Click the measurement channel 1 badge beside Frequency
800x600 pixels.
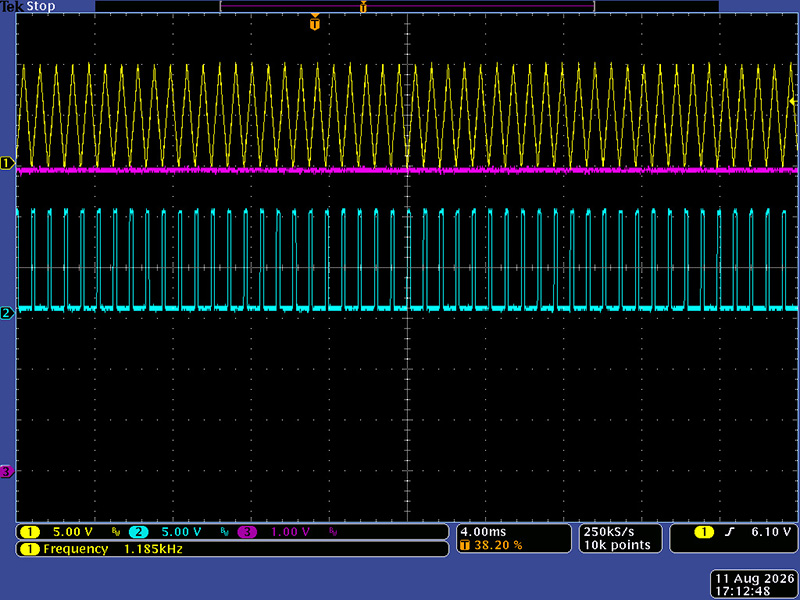(x=30, y=549)
